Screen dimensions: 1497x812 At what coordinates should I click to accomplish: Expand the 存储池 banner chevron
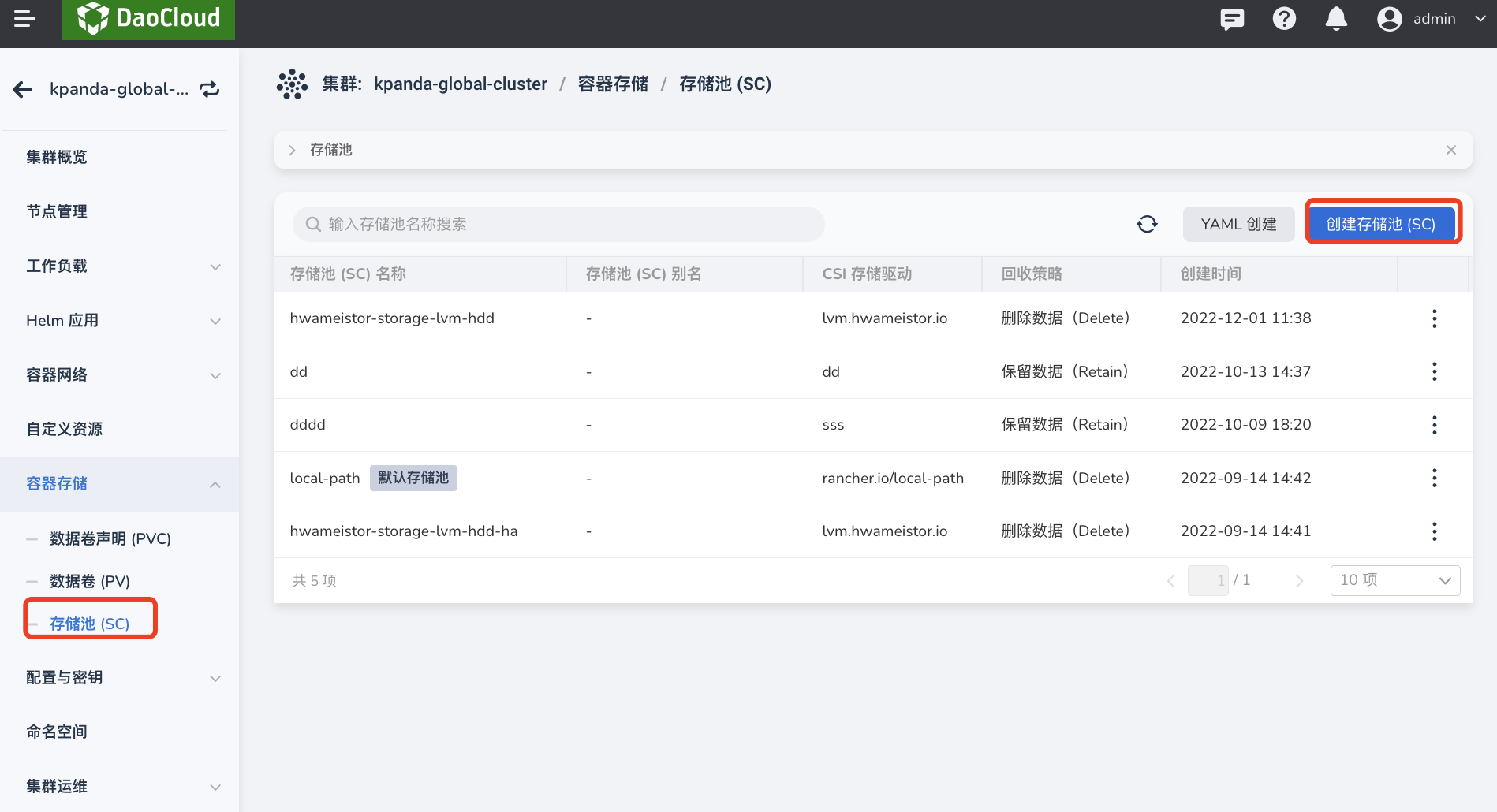click(x=293, y=150)
